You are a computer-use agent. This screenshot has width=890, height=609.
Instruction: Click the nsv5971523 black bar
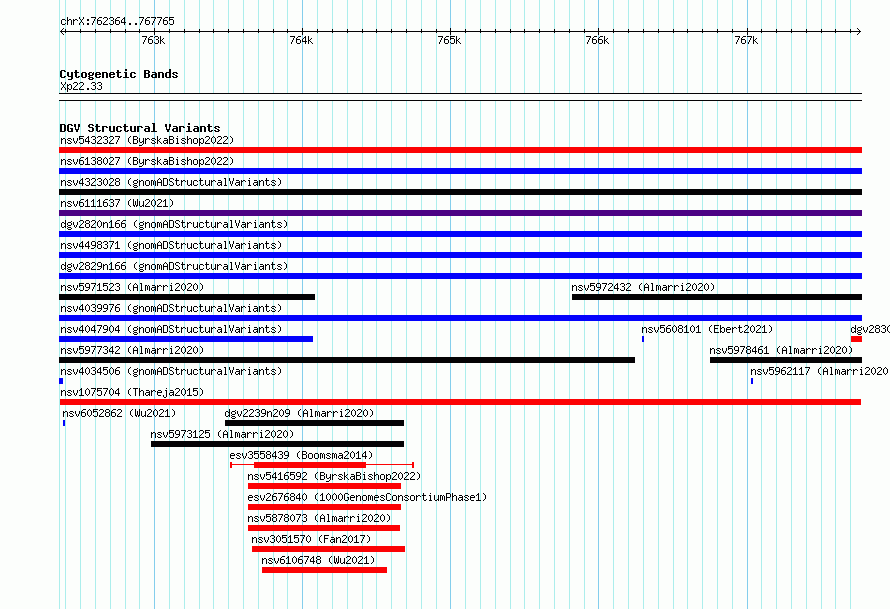[x=187, y=297]
